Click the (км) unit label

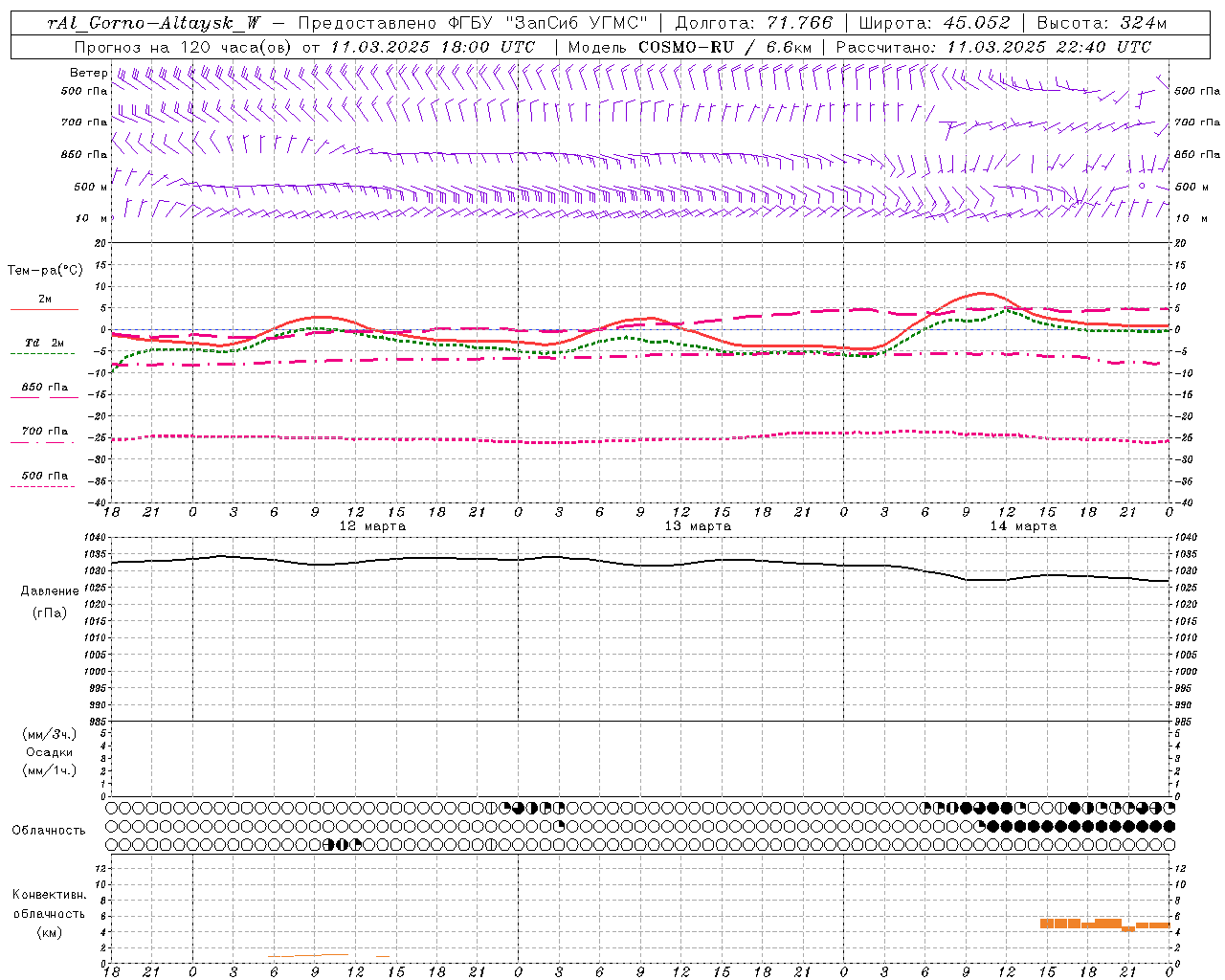tap(49, 932)
